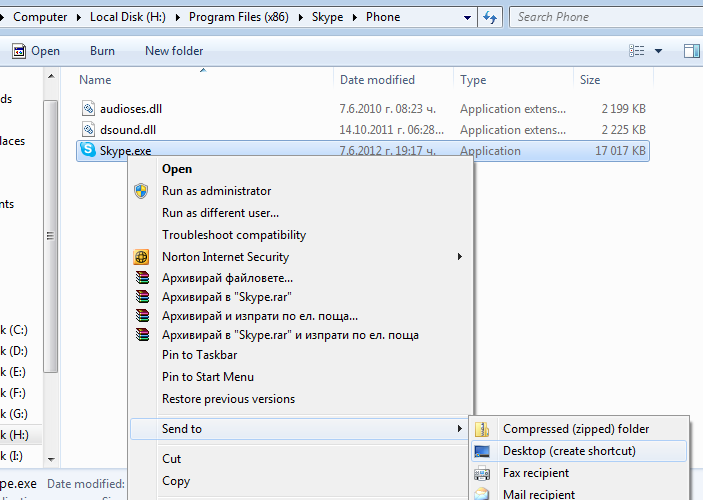Click the Open toolbar icon

19,51
